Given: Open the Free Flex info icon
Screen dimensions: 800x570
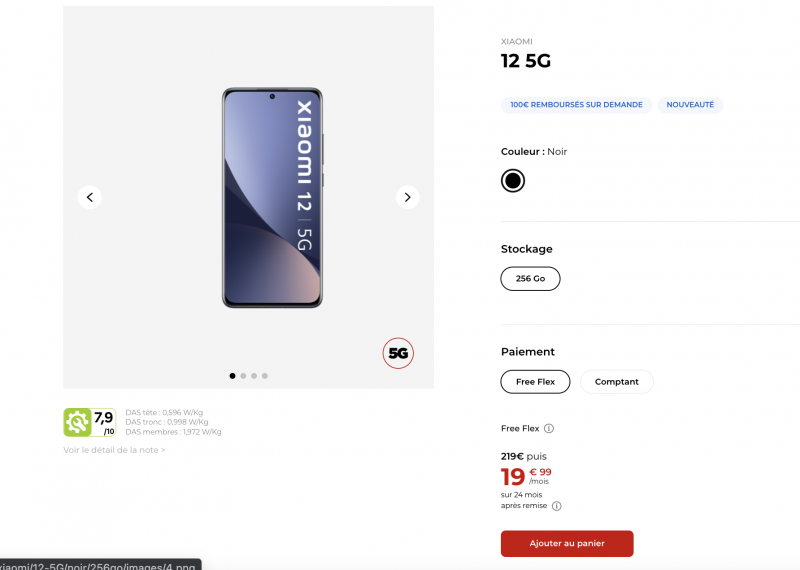Looking at the screenshot, I should pyautogui.click(x=549, y=429).
